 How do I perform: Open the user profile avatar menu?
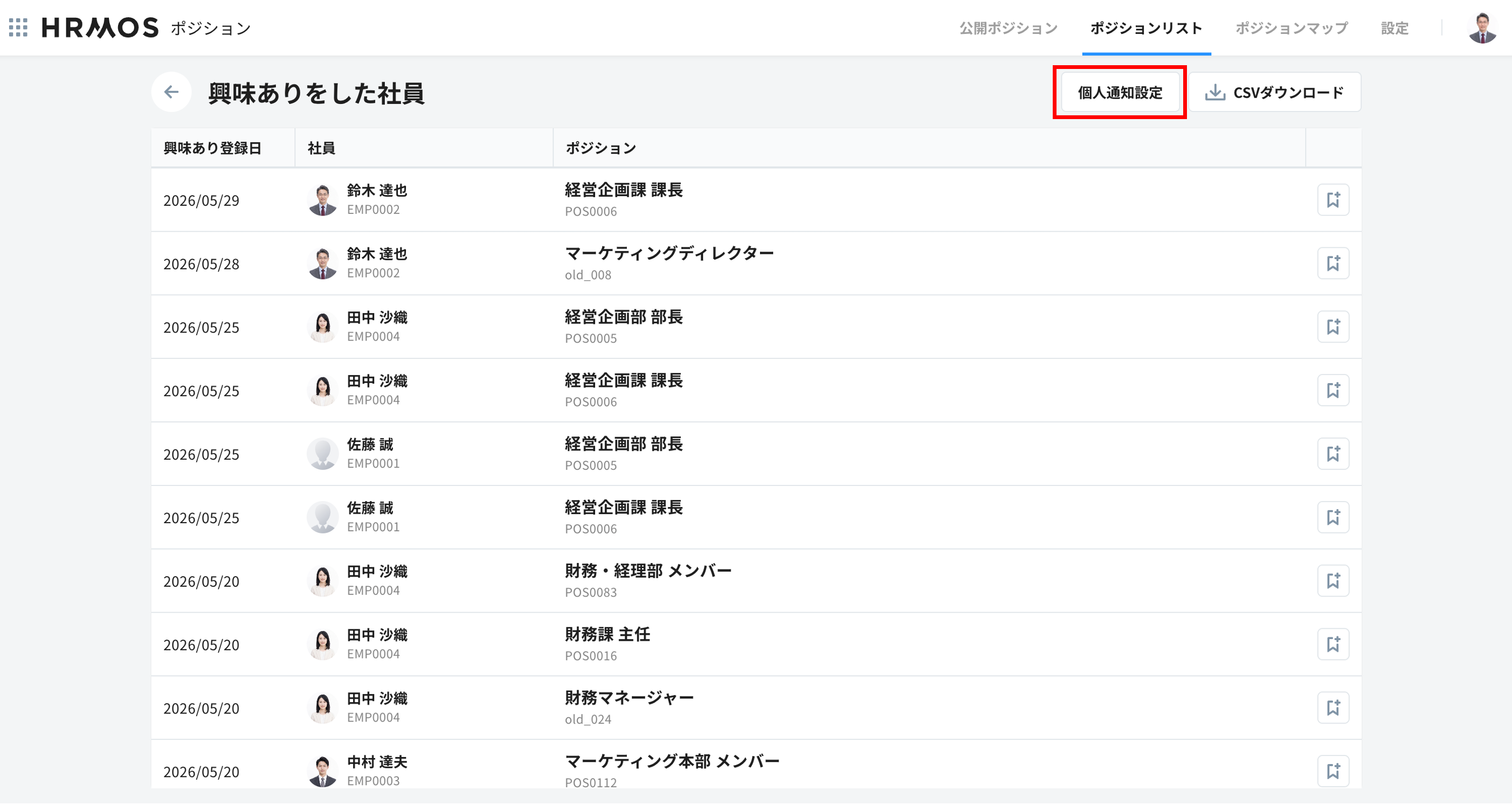[x=1482, y=27]
